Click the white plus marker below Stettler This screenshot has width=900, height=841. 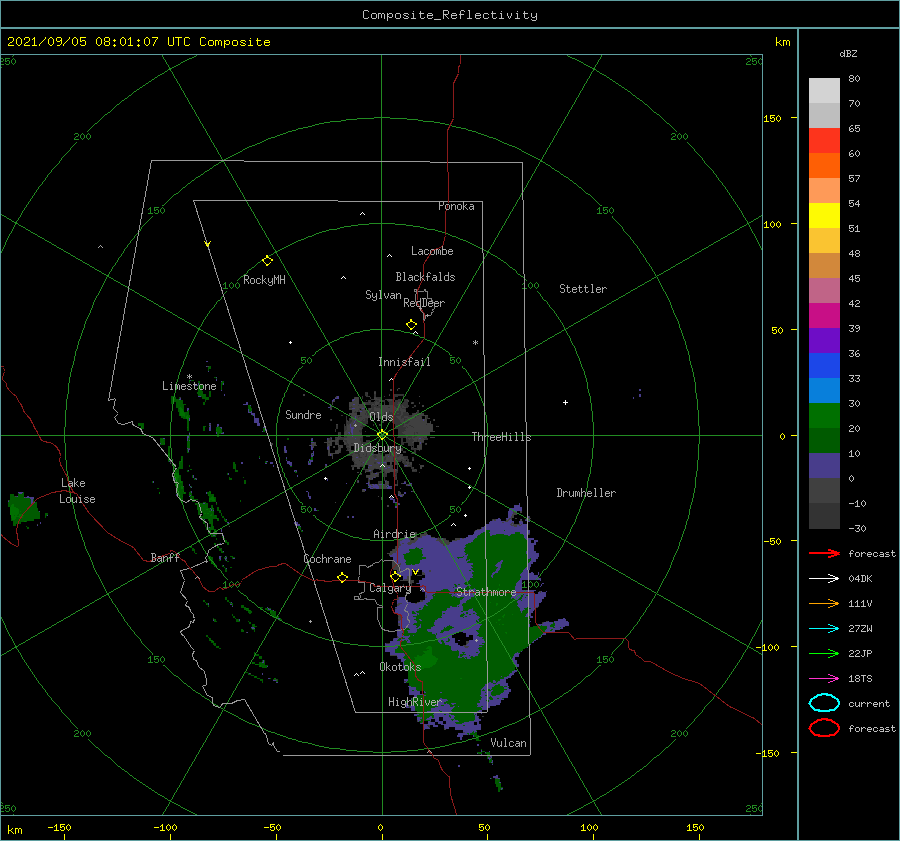point(565,402)
